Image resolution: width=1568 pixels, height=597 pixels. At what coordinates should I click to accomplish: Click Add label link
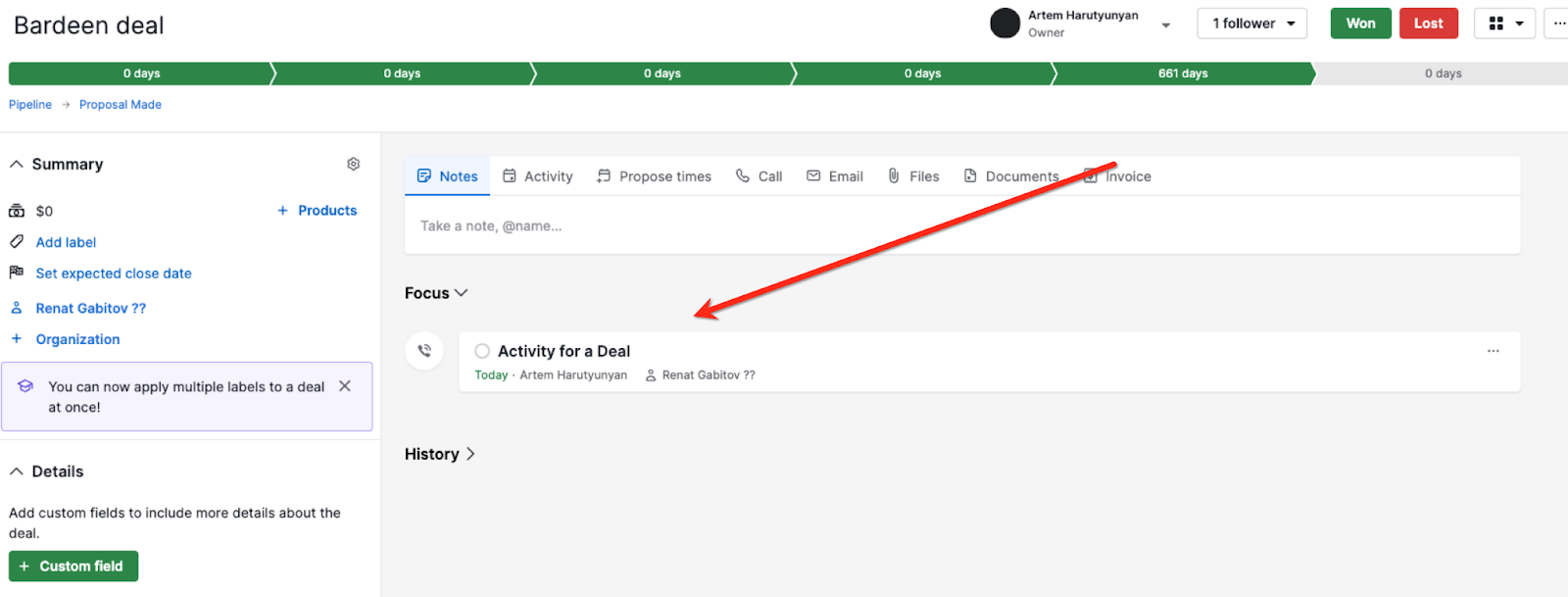pyautogui.click(x=67, y=242)
